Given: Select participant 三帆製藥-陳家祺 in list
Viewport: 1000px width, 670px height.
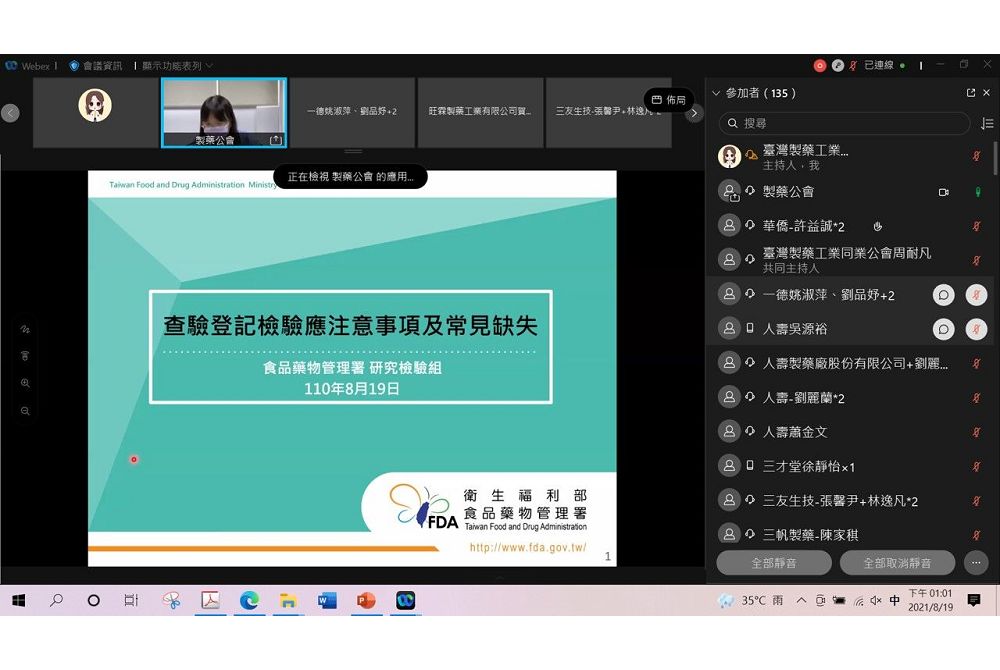Looking at the screenshot, I should pos(850,534).
